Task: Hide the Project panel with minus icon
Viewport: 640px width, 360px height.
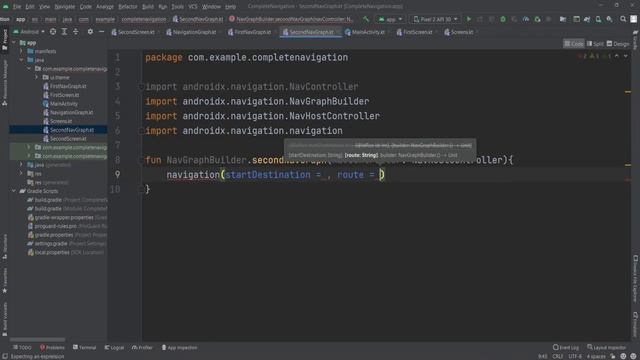Action: click(x=101, y=32)
